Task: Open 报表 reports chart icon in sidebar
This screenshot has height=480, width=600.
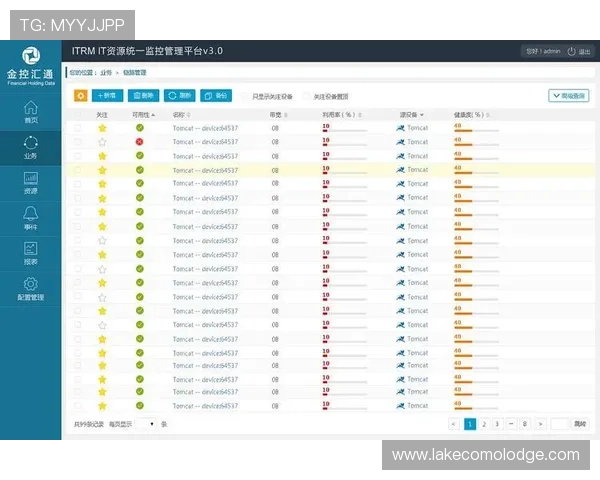Action: (x=30, y=251)
